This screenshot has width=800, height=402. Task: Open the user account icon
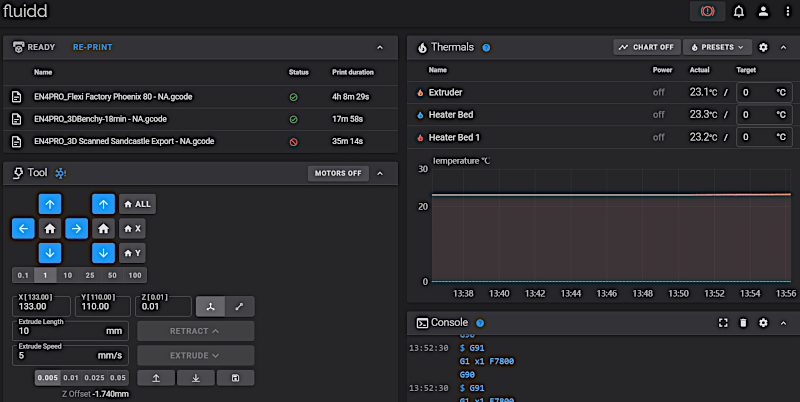click(763, 11)
